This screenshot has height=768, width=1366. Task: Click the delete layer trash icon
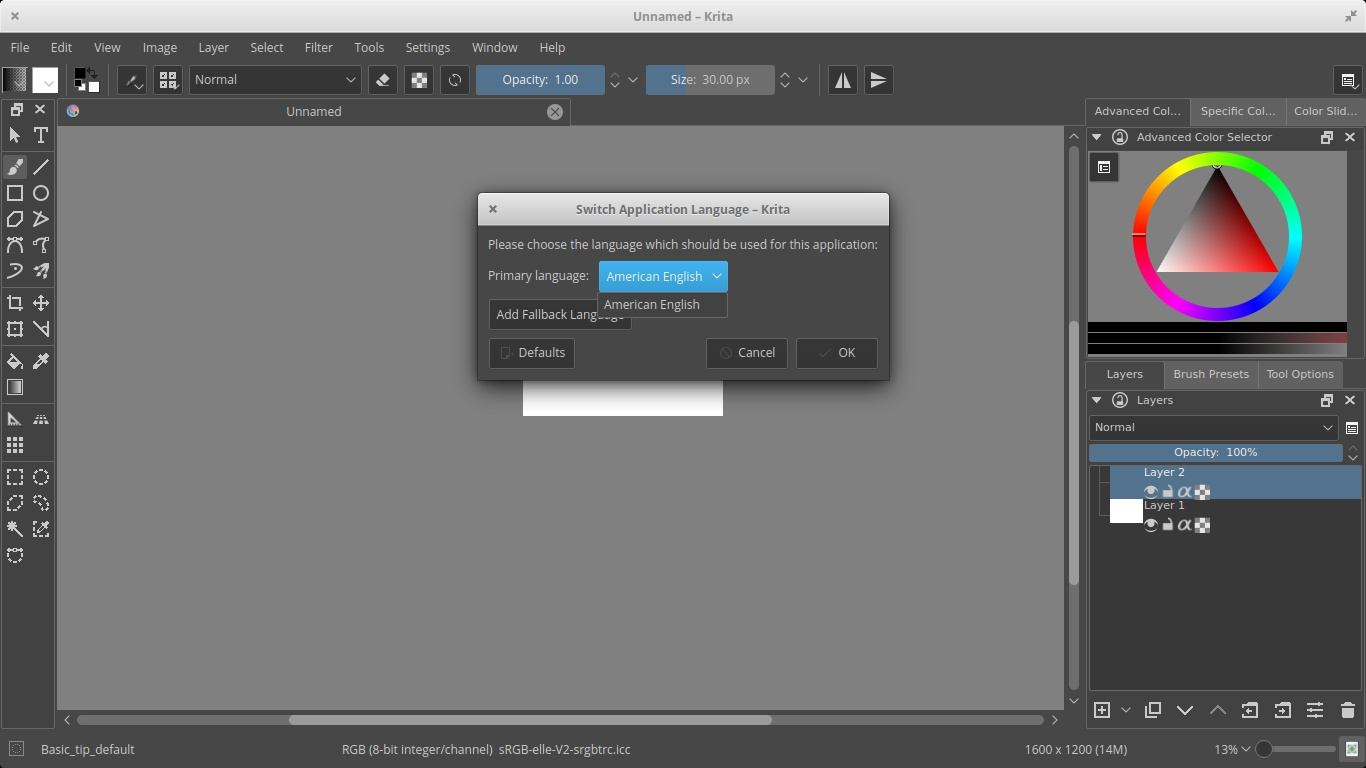[1347, 710]
